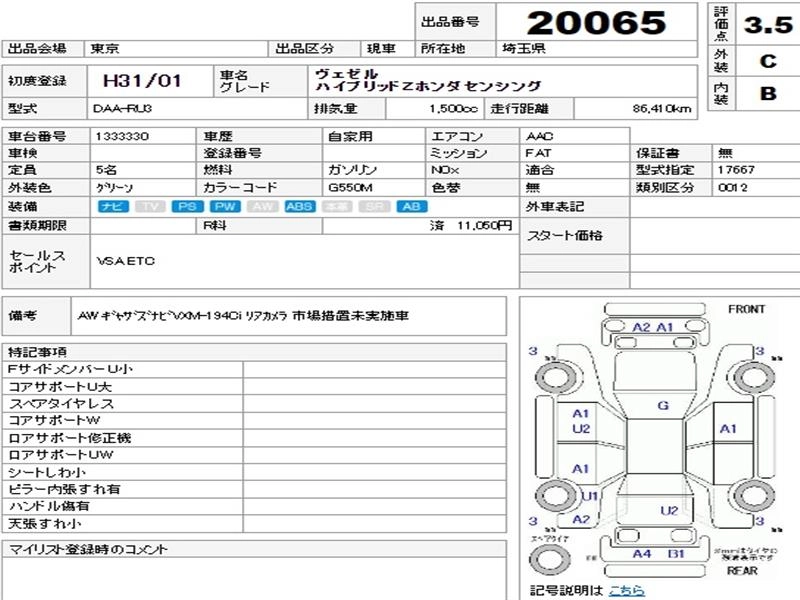Select the displacement value 1,500cc
The image size is (800, 600).
[x=454, y=109]
